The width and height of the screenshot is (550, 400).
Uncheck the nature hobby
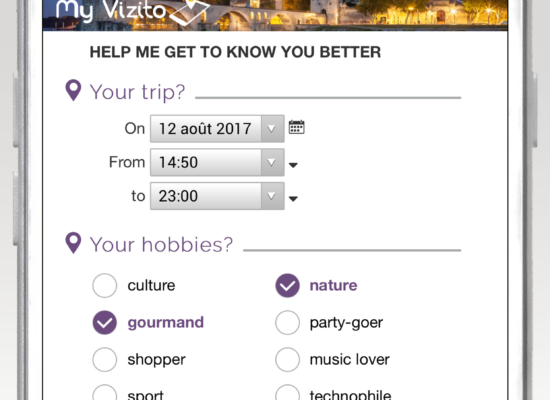tap(287, 285)
